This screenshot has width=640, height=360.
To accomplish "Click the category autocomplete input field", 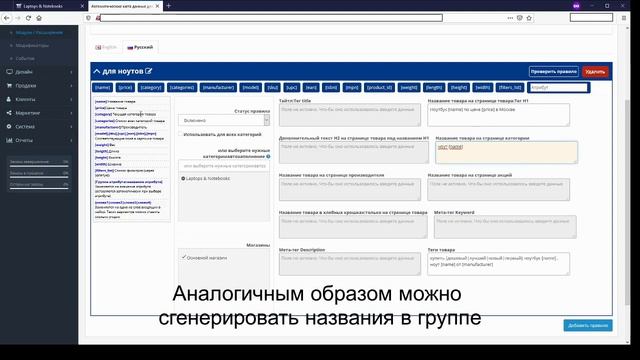I will [x=224, y=166].
